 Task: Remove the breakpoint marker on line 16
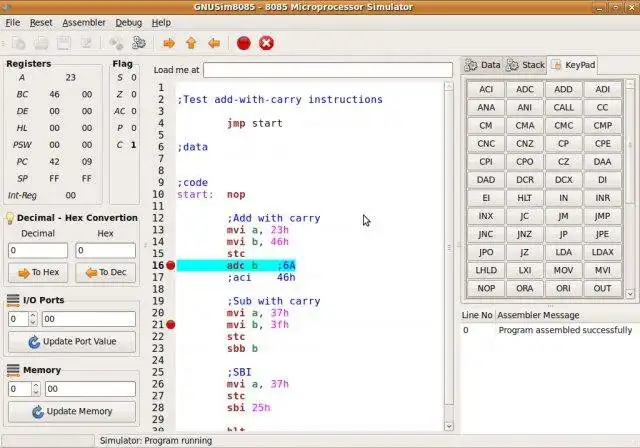tap(171, 266)
